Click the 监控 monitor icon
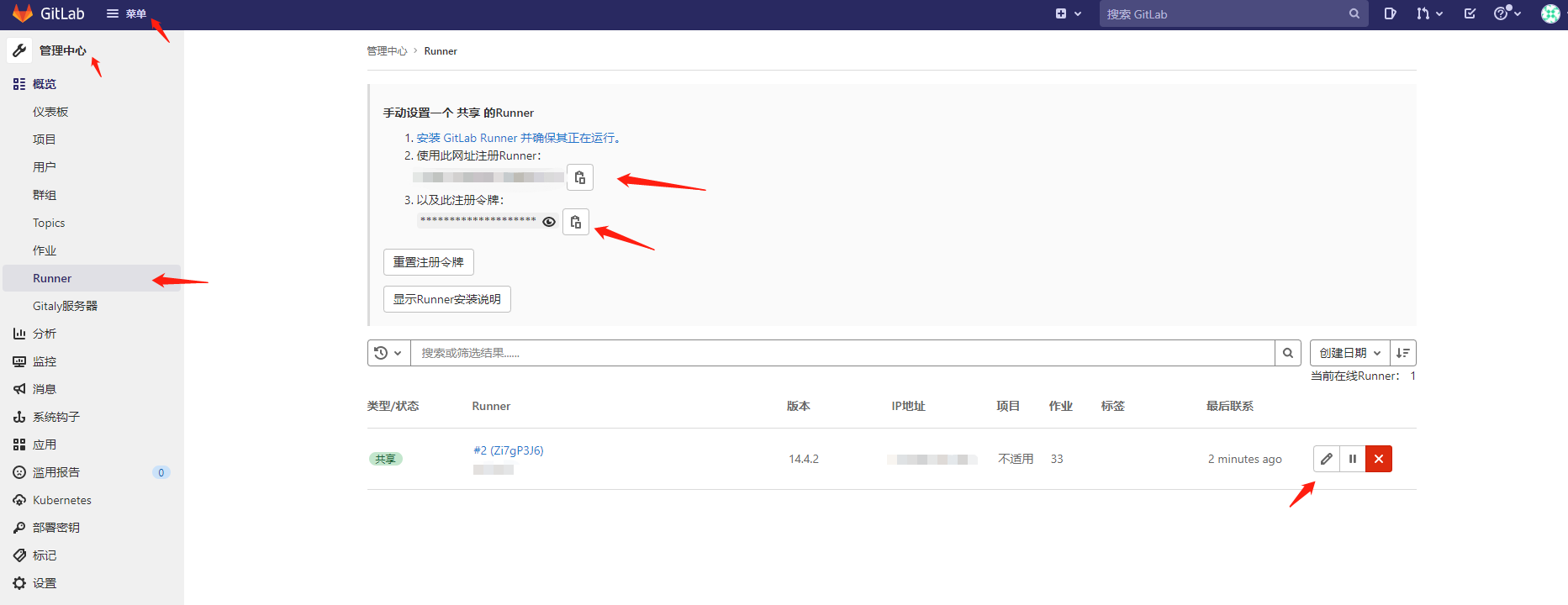The image size is (1568, 605). pyautogui.click(x=19, y=361)
